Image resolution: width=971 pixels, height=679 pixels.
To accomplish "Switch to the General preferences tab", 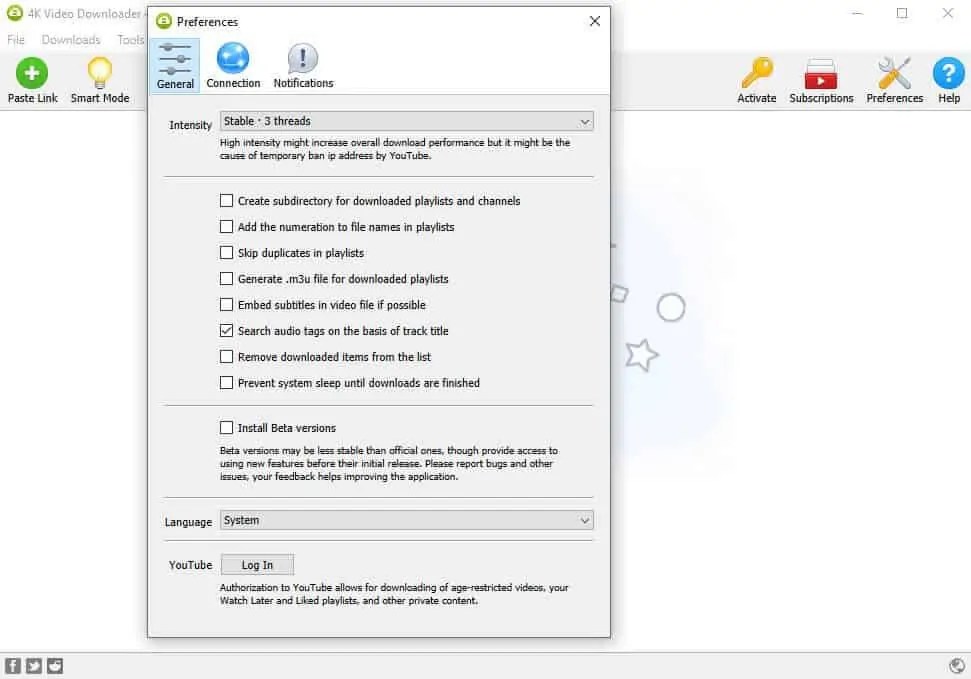I will pyautogui.click(x=175, y=62).
